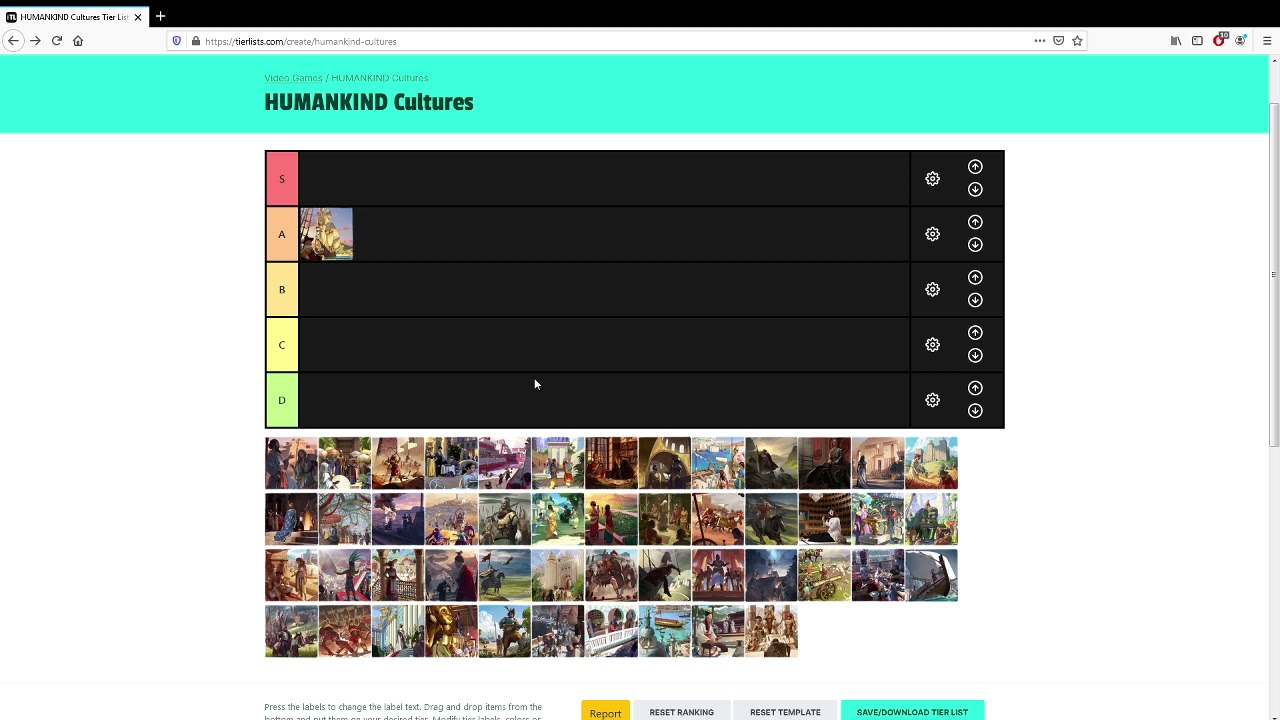Open settings gear for tier S

(932, 179)
